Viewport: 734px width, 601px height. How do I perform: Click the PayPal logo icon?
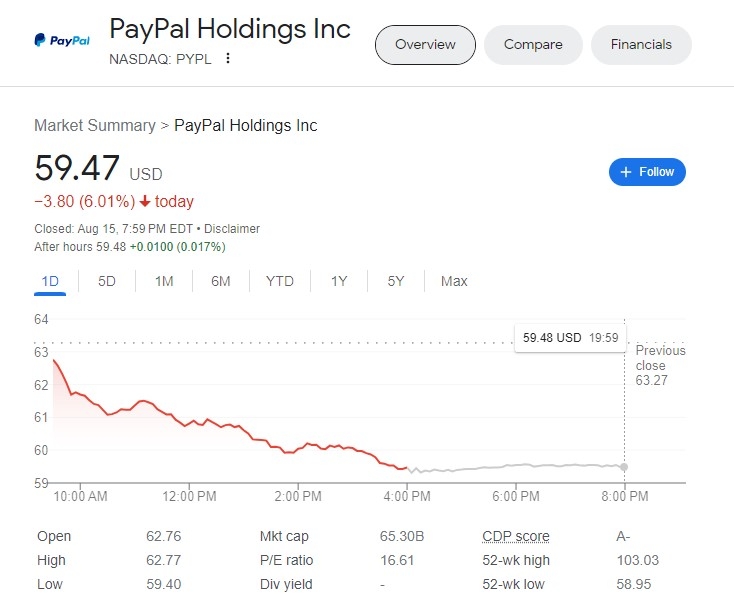62,41
